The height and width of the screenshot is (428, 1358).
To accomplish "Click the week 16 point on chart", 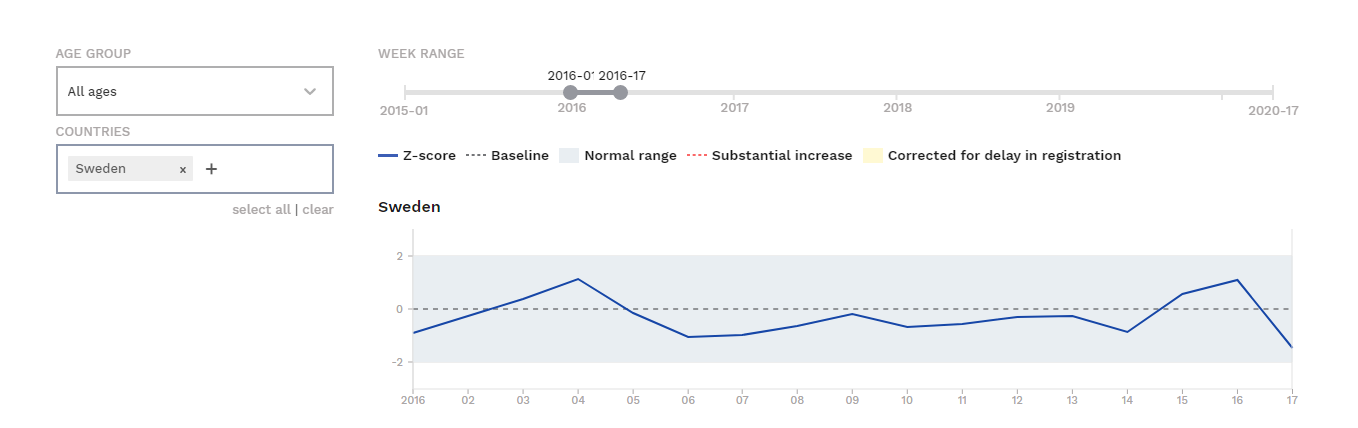I will pos(1237,280).
